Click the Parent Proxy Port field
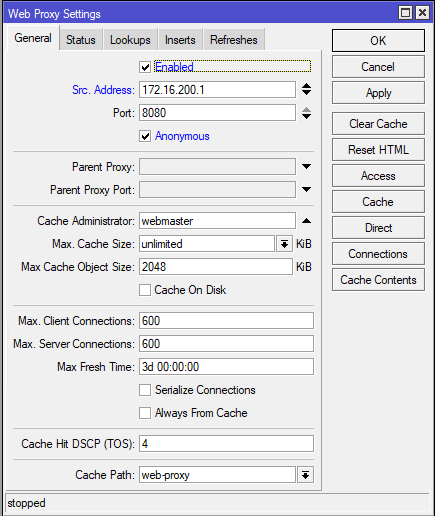 217,189
